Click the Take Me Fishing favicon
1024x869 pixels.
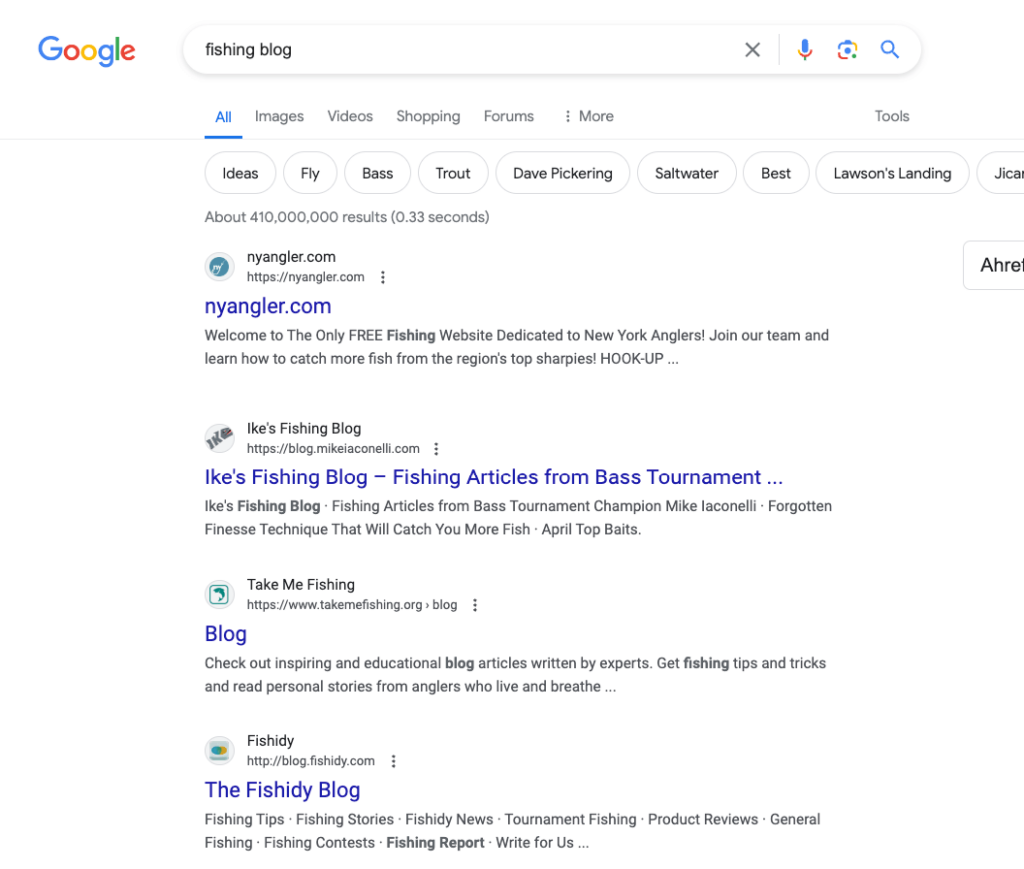(219, 594)
